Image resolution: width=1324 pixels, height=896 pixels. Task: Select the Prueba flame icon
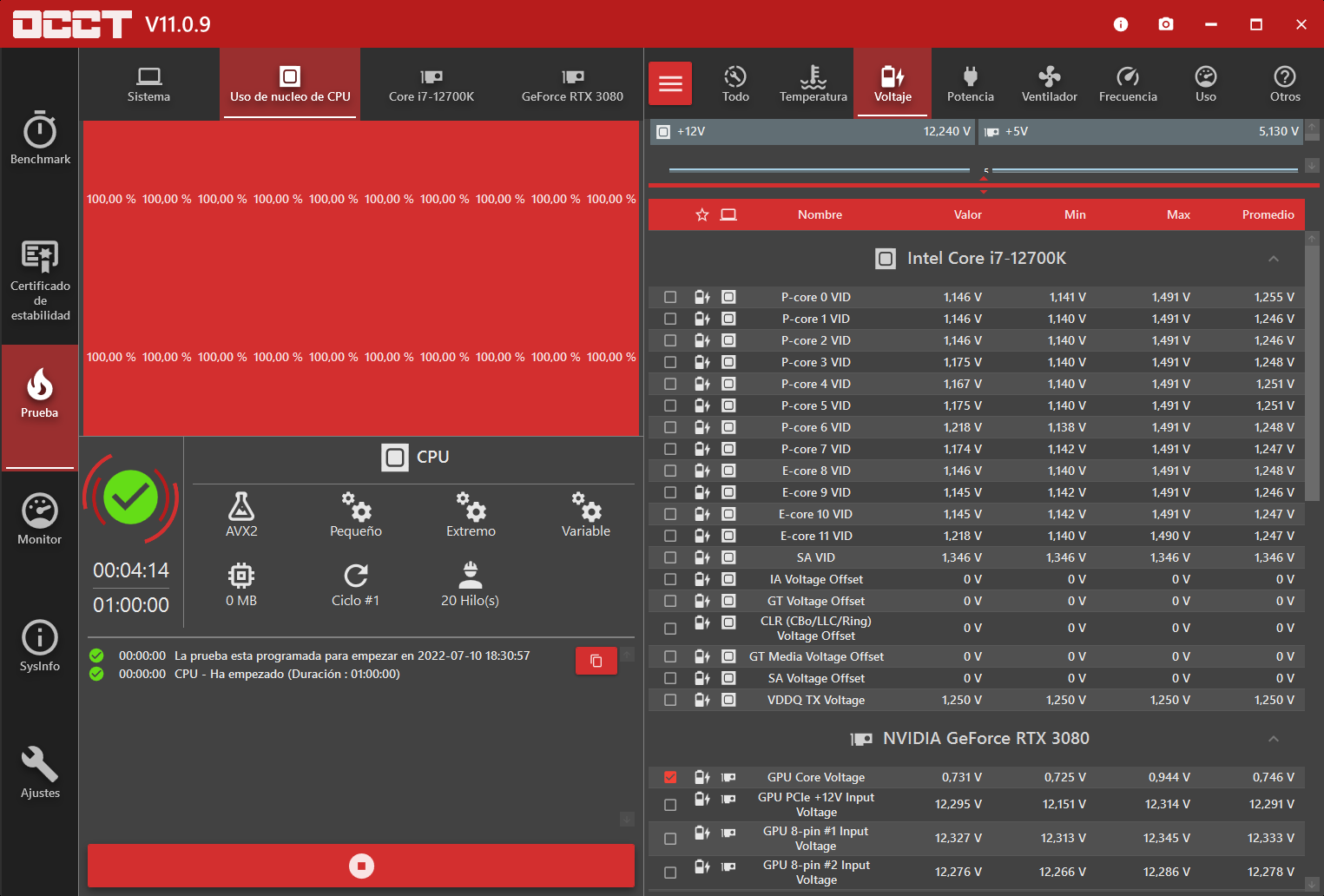40,385
